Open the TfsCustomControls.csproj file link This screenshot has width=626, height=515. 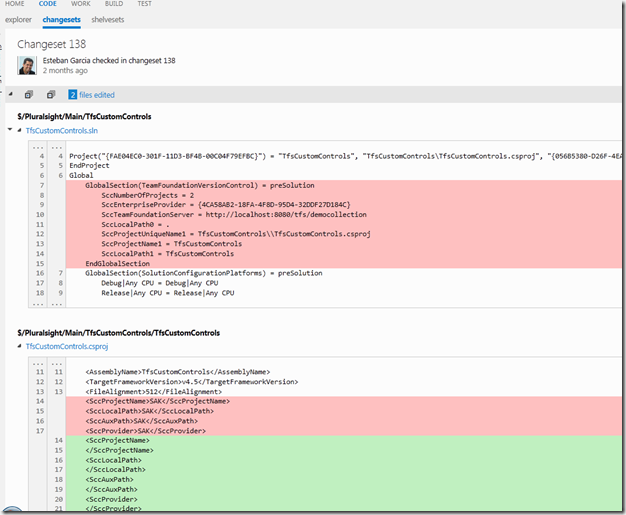pos(67,346)
